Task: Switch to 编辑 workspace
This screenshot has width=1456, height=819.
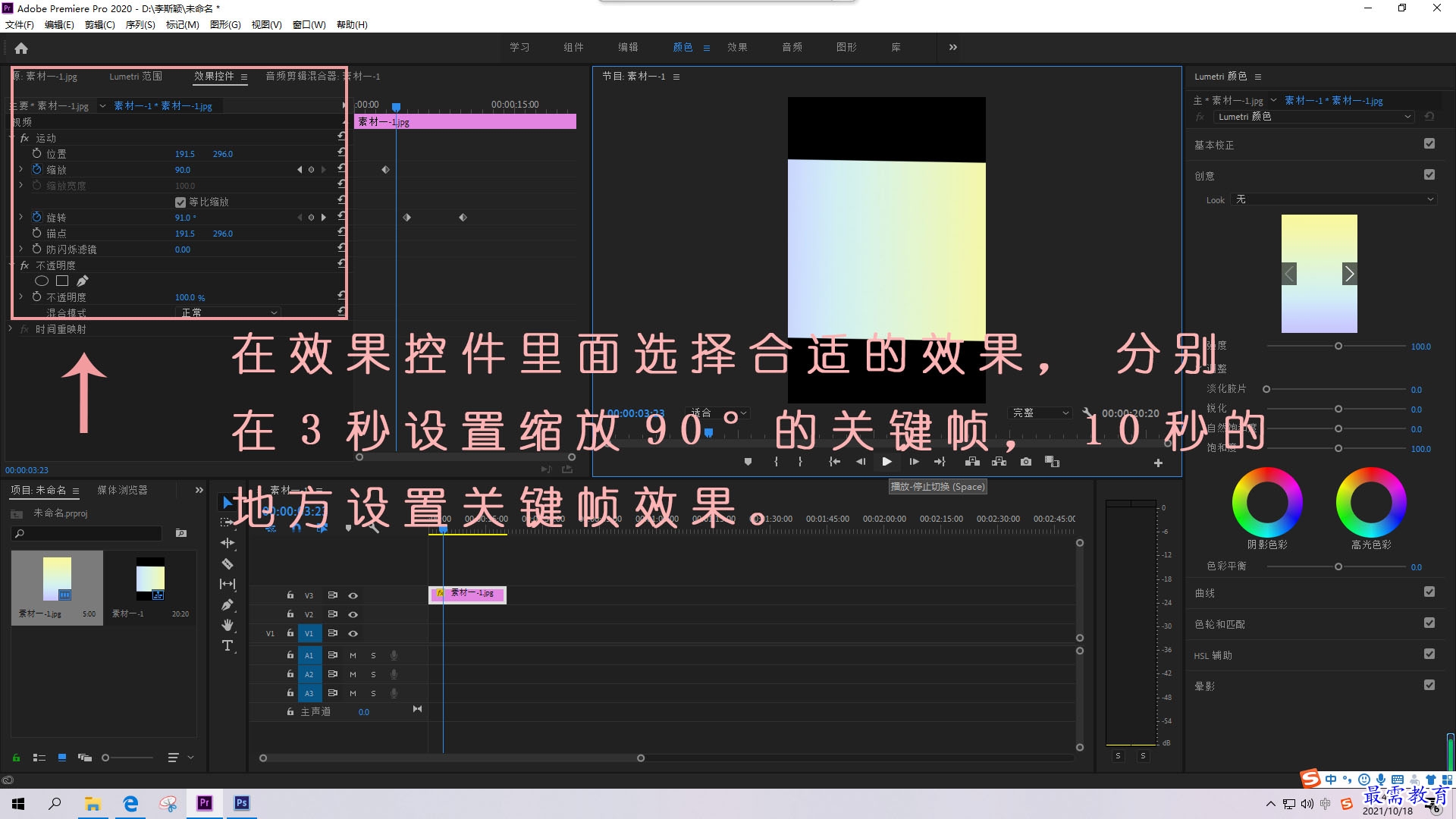Action: [628, 47]
